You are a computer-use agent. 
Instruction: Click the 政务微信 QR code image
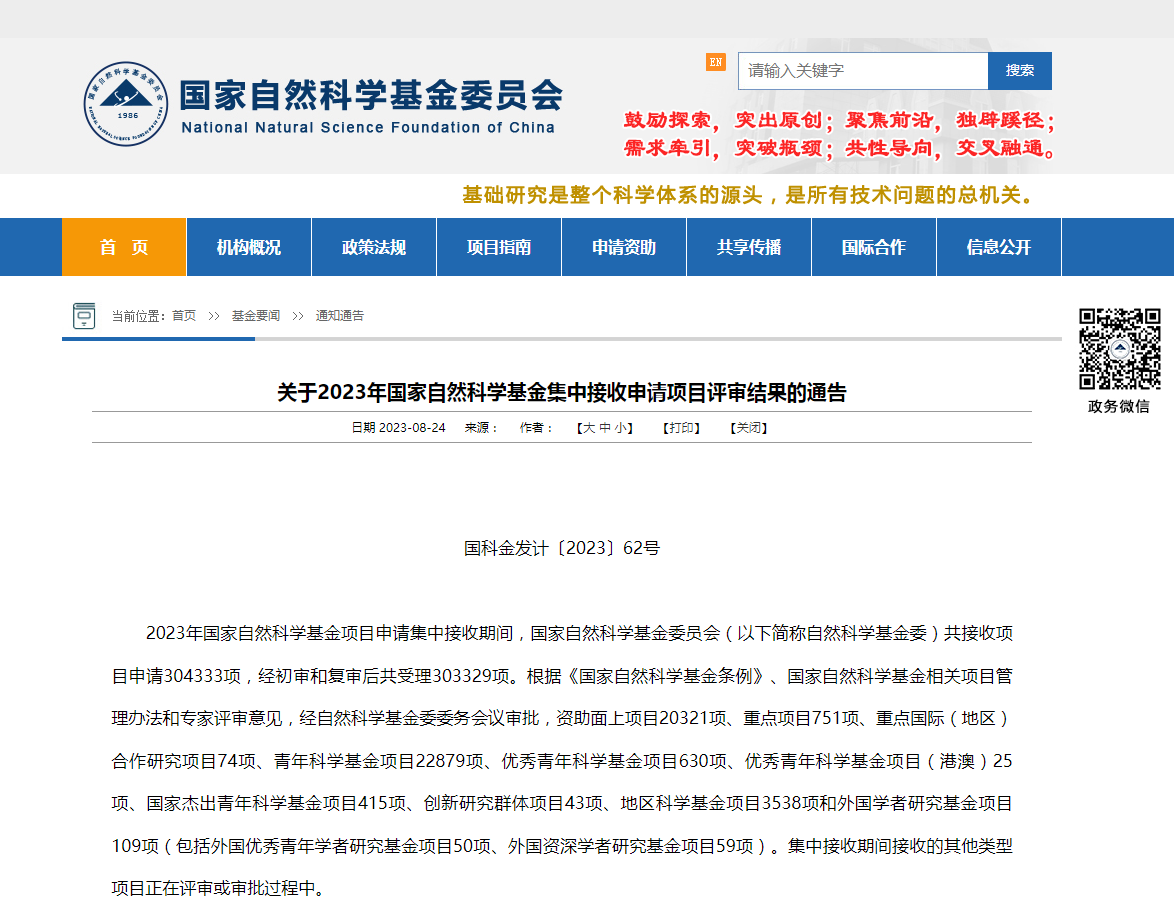1119,349
